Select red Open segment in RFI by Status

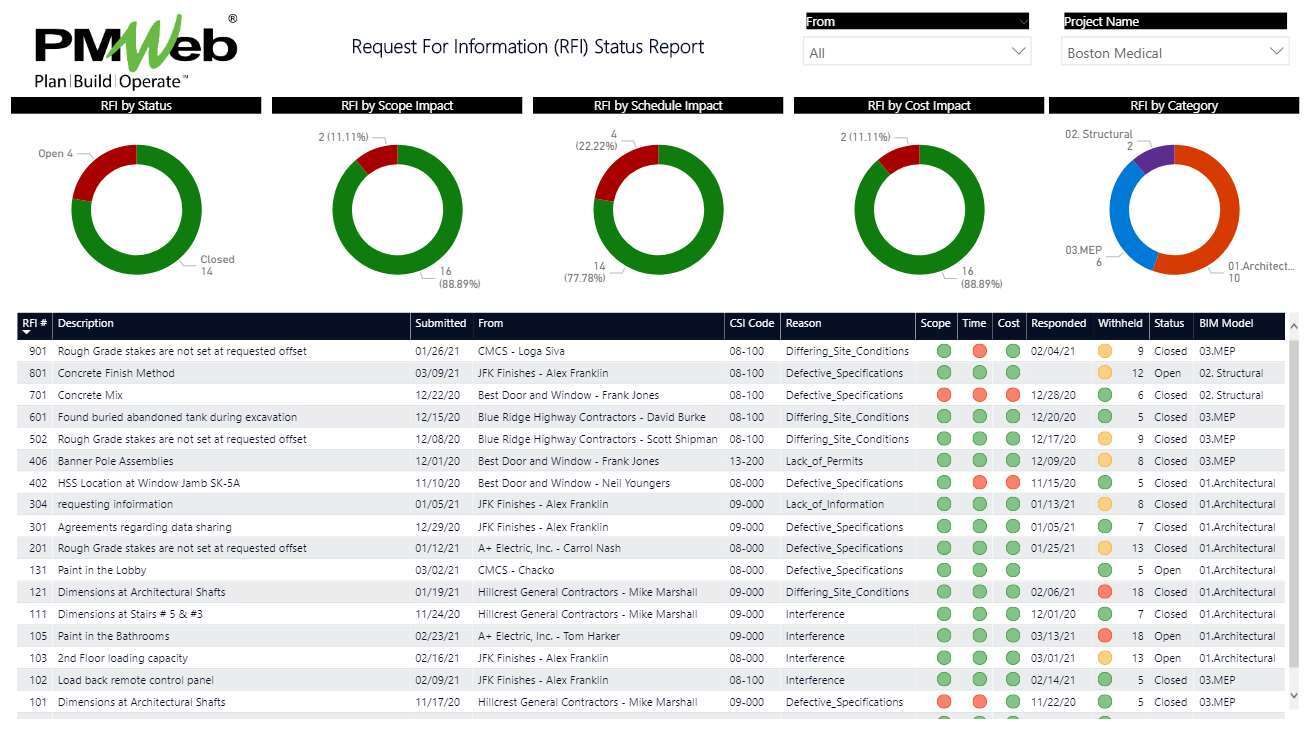coord(98,170)
